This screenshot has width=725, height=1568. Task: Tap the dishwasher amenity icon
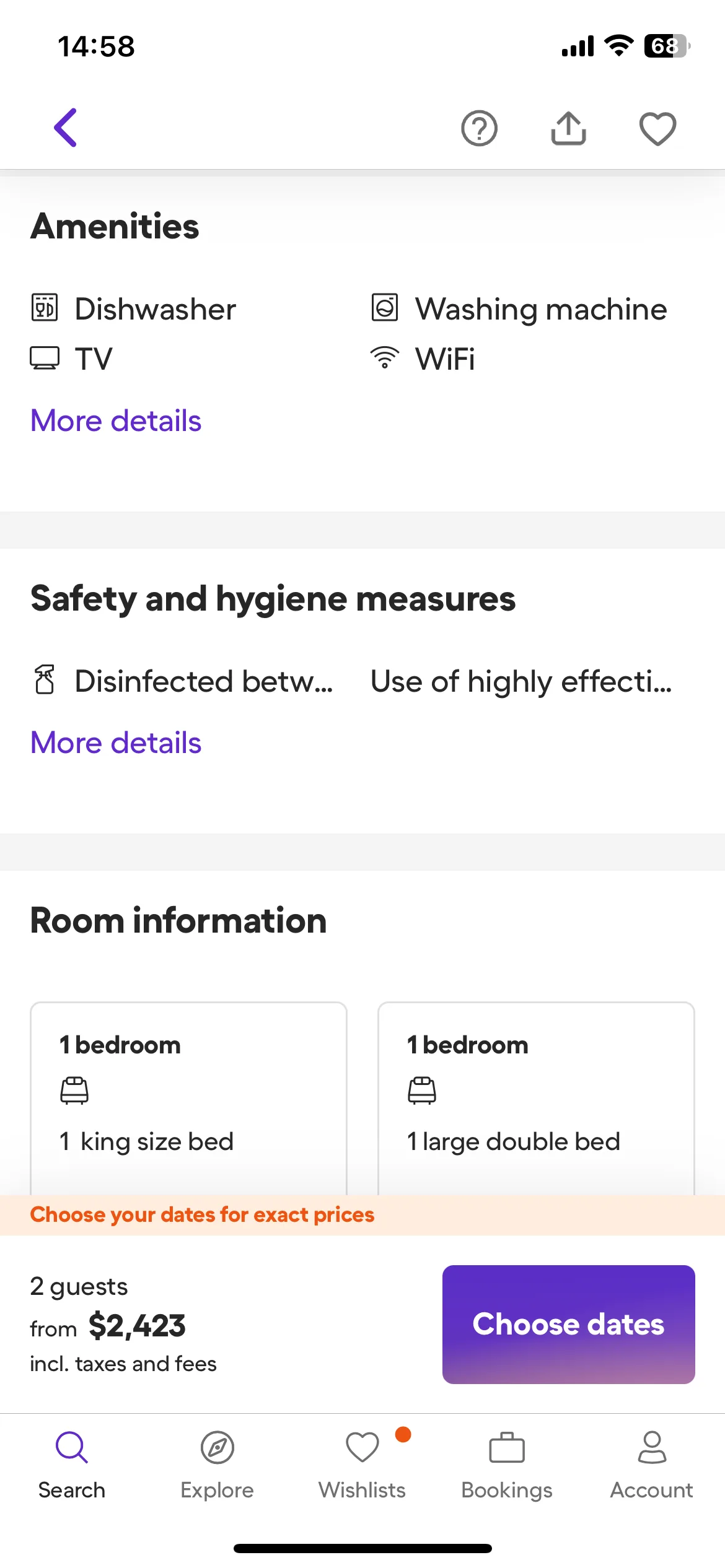coord(45,308)
